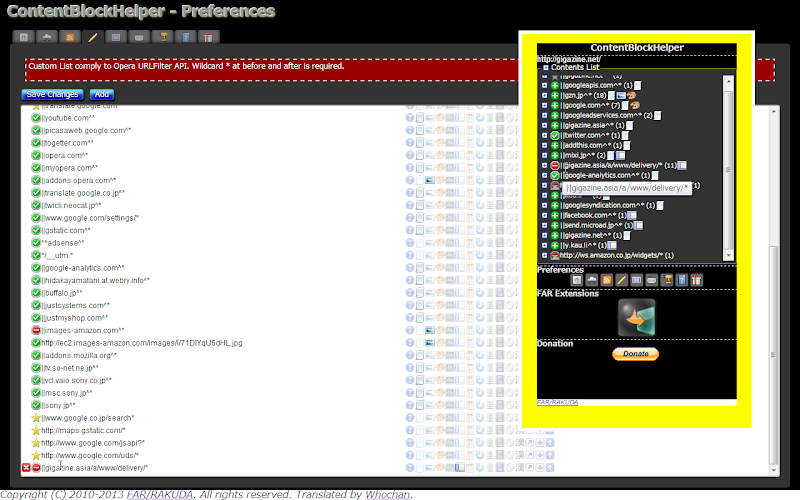The image size is (800, 500).
Task: Click help icon in ||justsystems.com row
Action: coord(410,306)
